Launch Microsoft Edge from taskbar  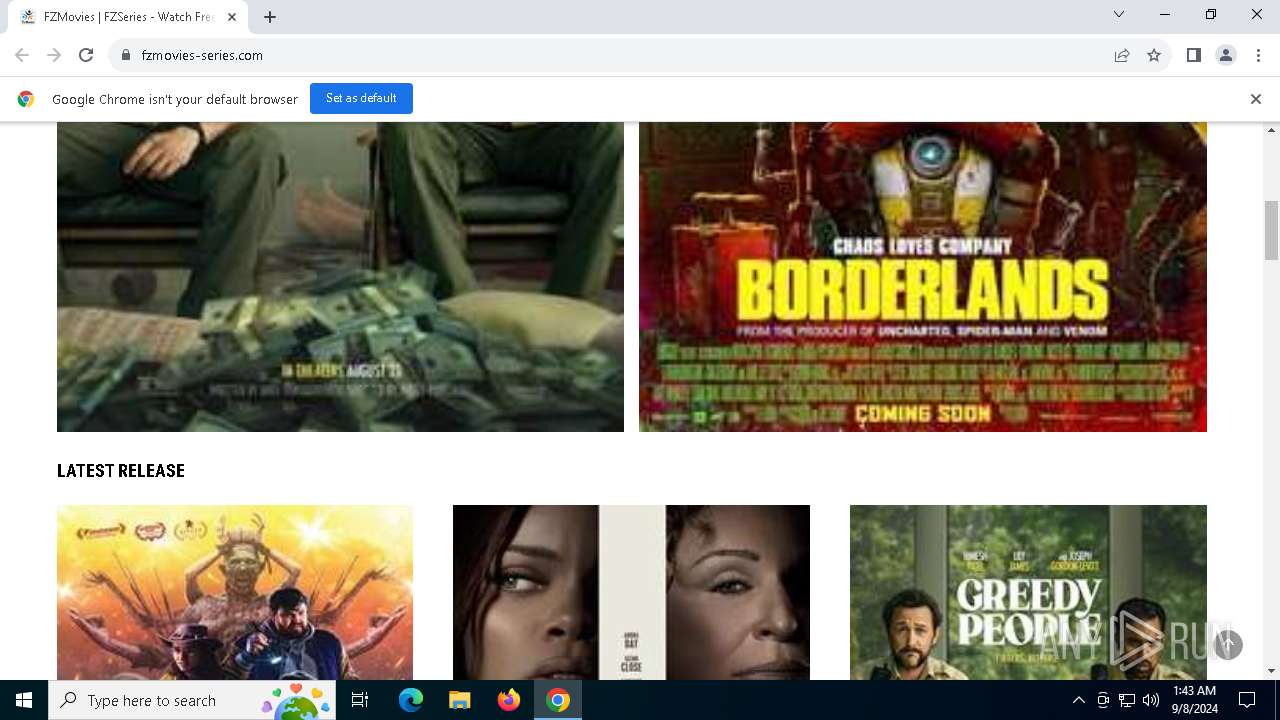pos(411,700)
